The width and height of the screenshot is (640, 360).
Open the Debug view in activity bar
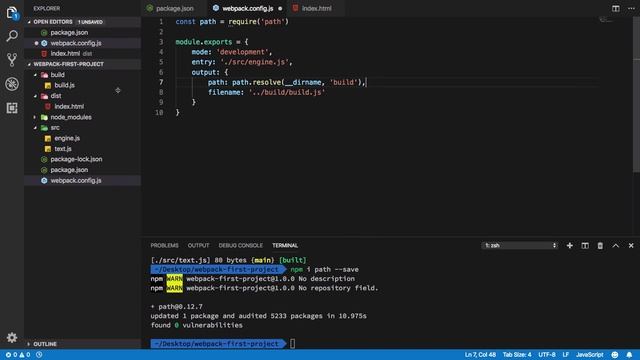click(12, 84)
